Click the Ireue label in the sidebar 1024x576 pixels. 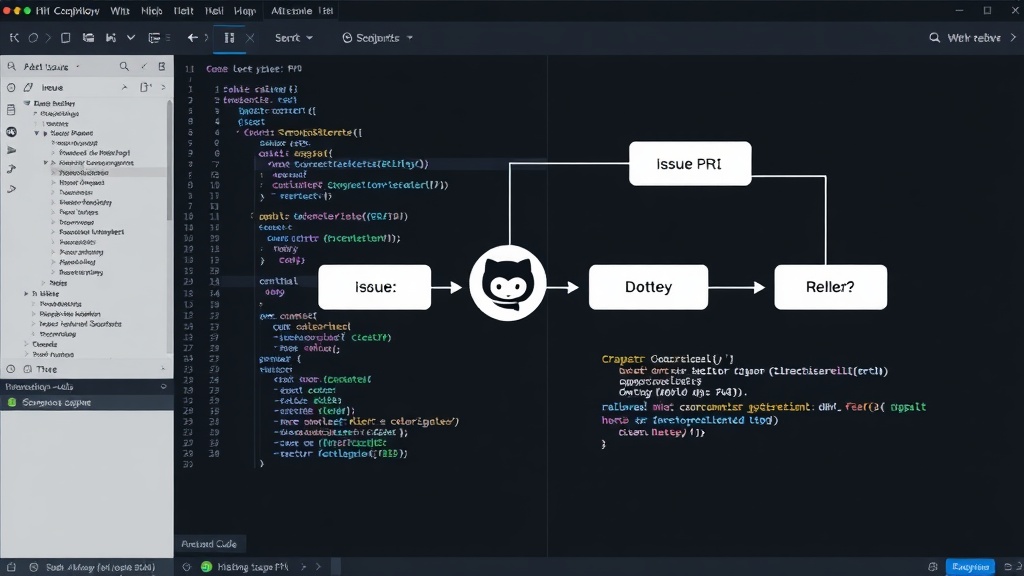(52, 87)
